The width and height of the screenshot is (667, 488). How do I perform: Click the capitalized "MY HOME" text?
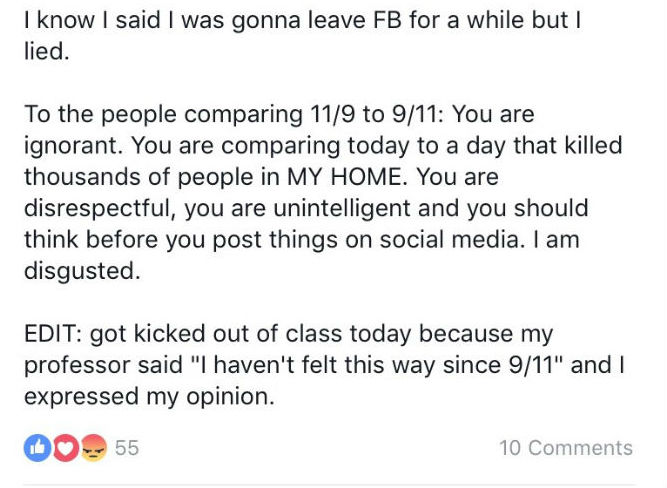pyautogui.click(x=344, y=177)
